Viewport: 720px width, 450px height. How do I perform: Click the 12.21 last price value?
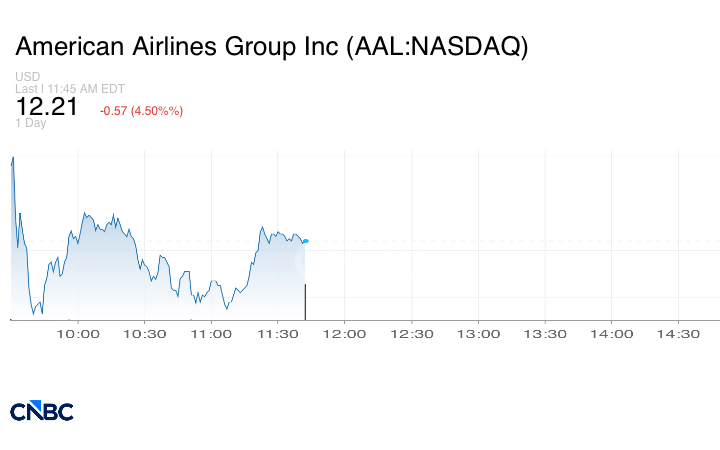[x=47, y=106]
